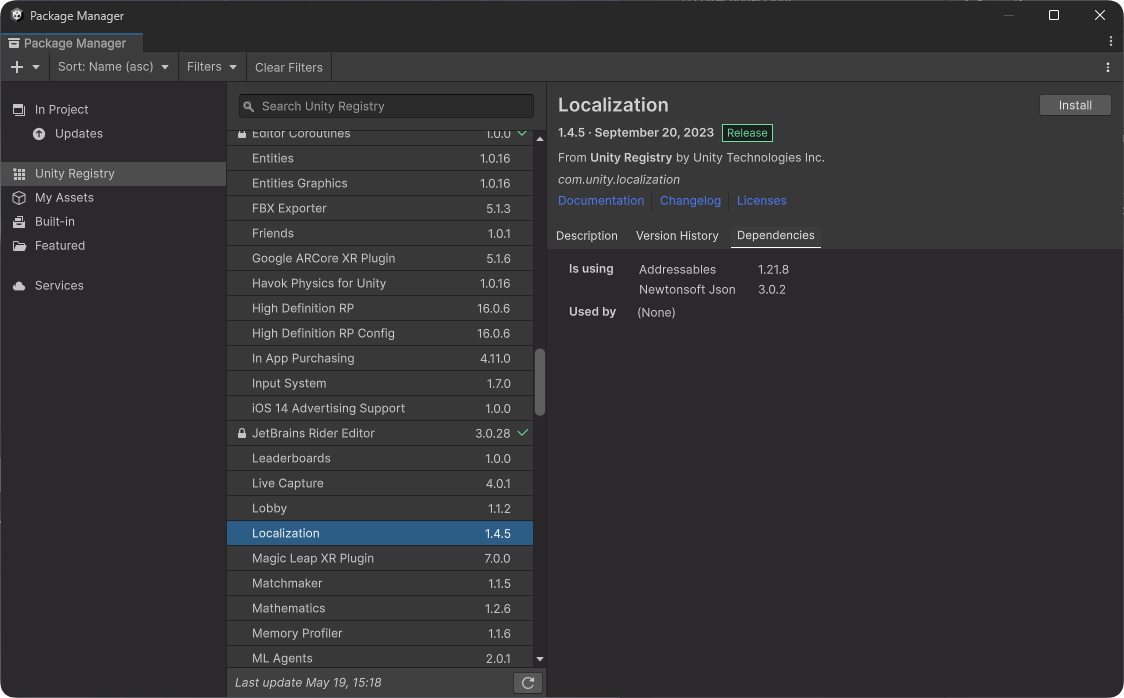Viewport: 1124px width, 698px height.
Task: Select the Friends package
Action: click(x=380, y=234)
